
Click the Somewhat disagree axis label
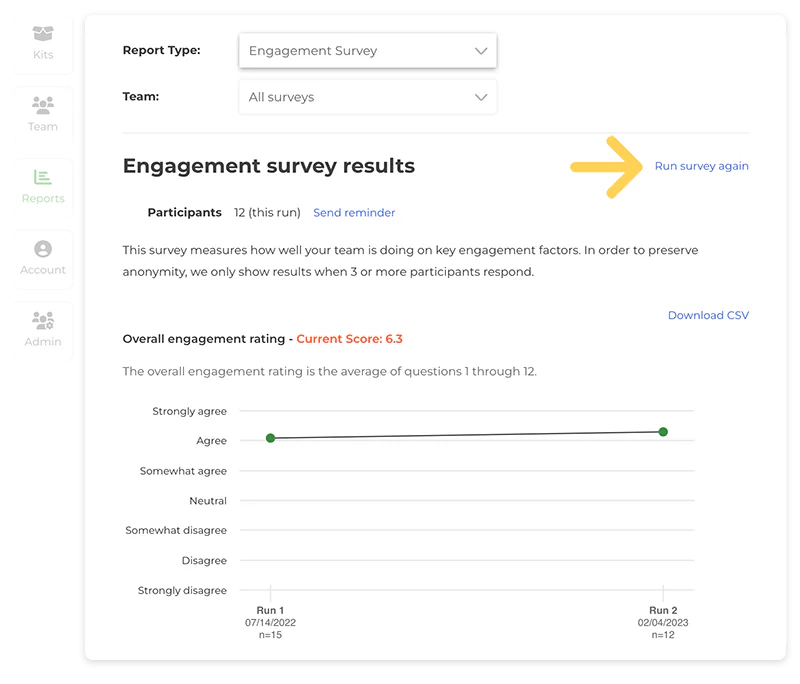(x=176, y=530)
